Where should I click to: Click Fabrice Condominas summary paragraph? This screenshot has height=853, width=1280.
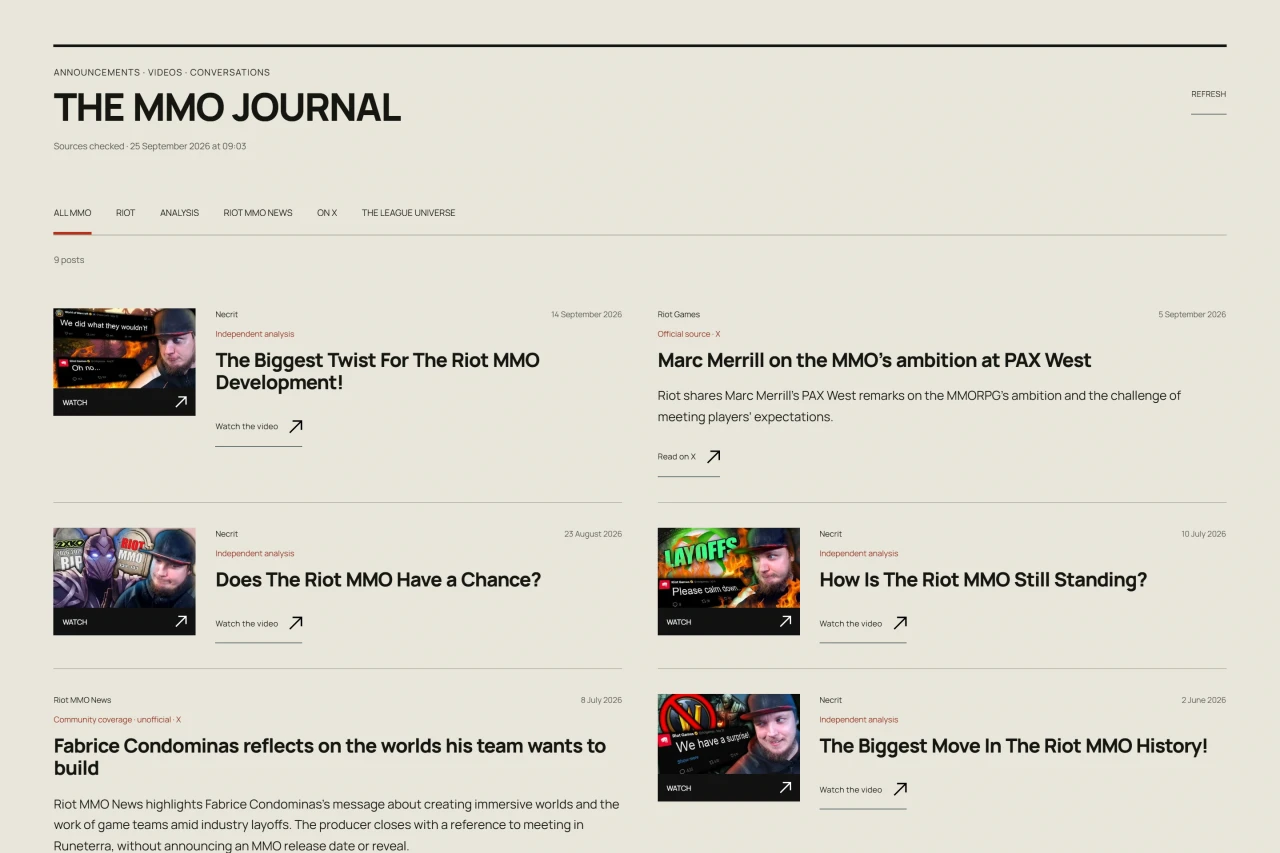(337, 825)
